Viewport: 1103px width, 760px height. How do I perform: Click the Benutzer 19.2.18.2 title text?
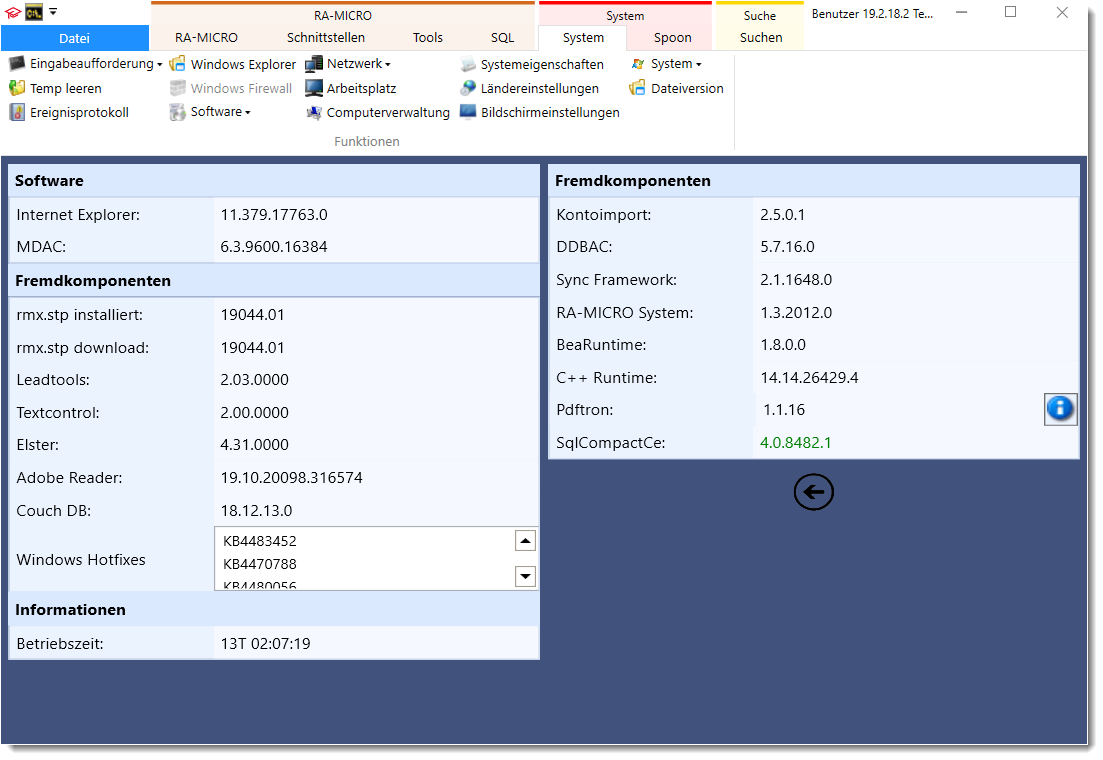coord(872,14)
